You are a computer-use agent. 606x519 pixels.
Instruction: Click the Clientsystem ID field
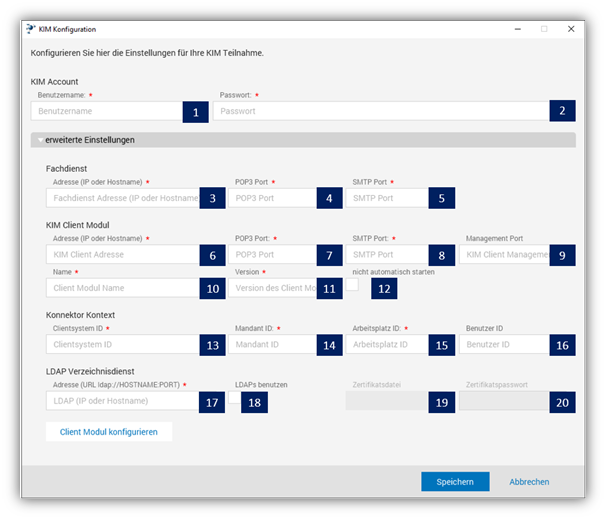tap(121, 345)
